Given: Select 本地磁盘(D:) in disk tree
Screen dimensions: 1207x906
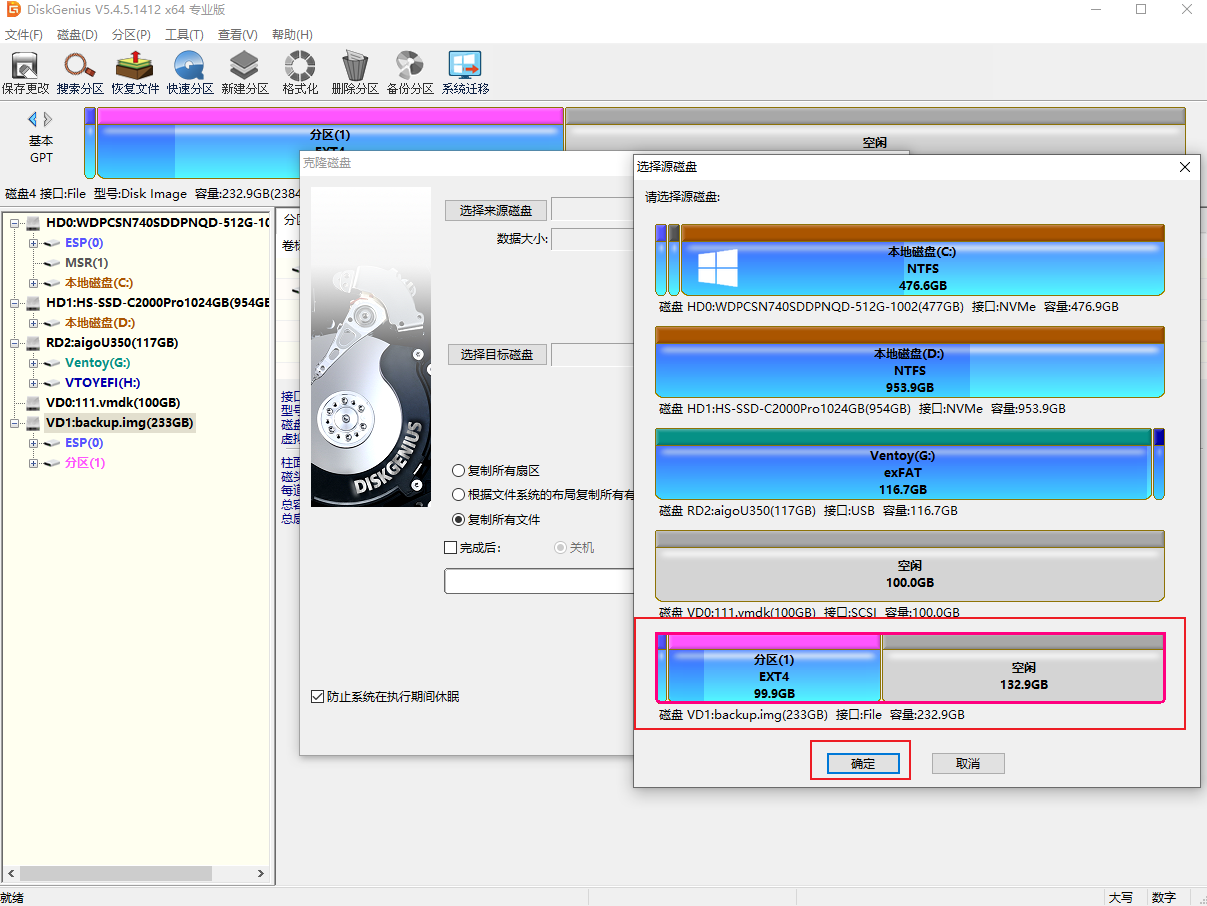Looking at the screenshot, I should point(100,323).
